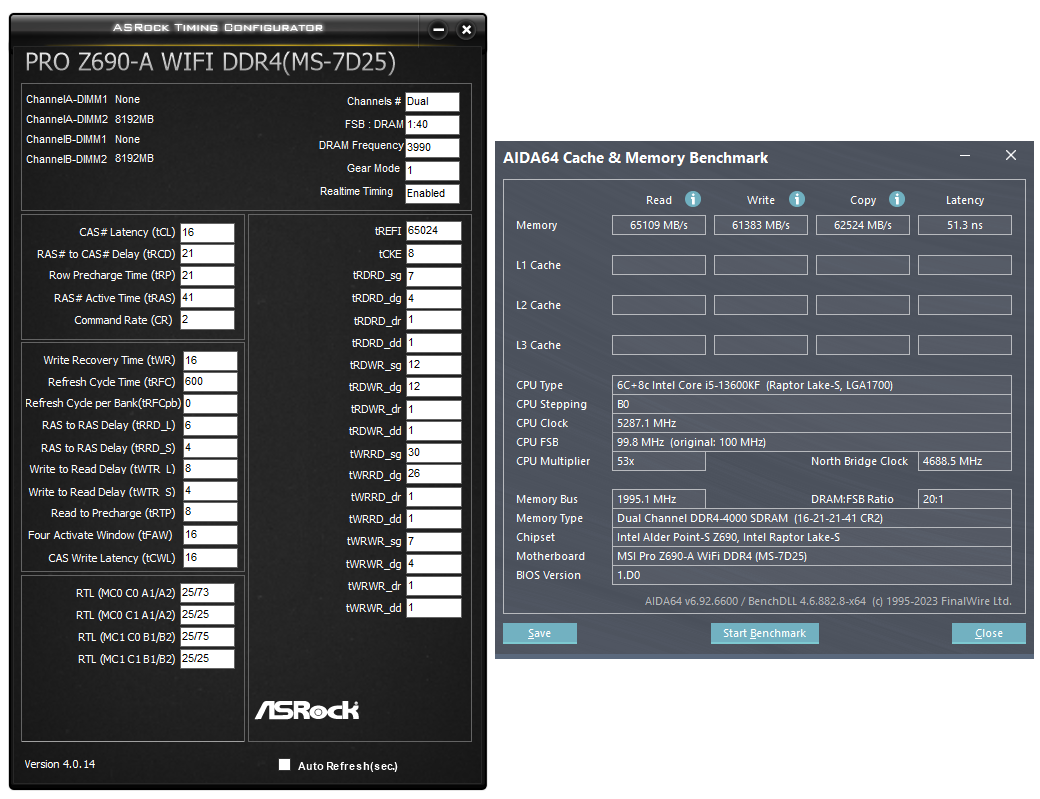The image size is (1040, 799).
Task: Click the RAS# to CAS# Delay (tRCD) field
Action: pyautogui.click(x=208, y=254)
